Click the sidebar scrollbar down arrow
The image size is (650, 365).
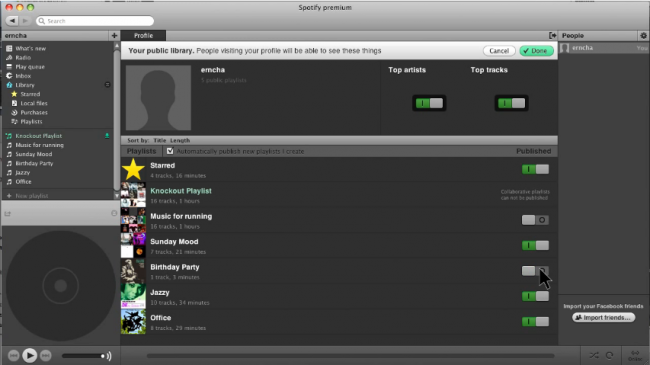[116, 195]
